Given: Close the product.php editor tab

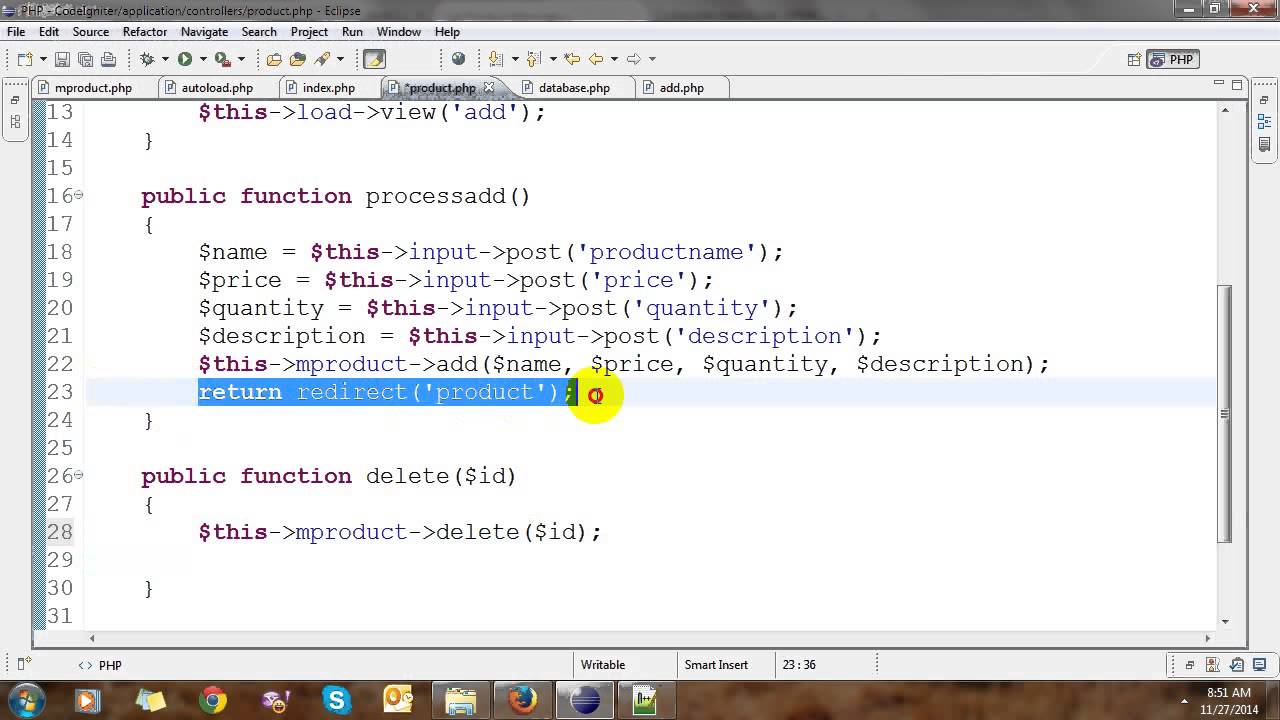Looking at the screenshot, I should coord(489,88).
